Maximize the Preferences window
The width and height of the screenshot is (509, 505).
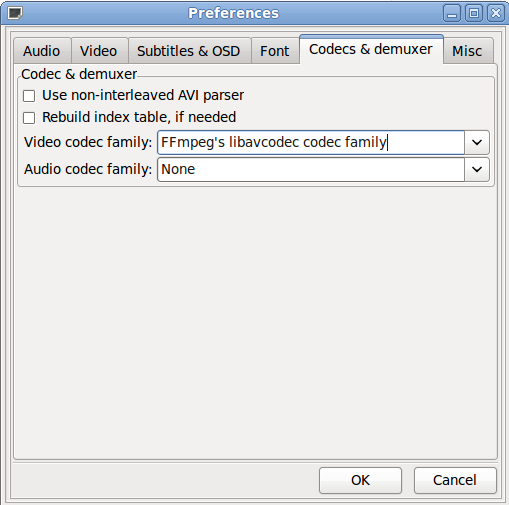(x=474, y=13)
